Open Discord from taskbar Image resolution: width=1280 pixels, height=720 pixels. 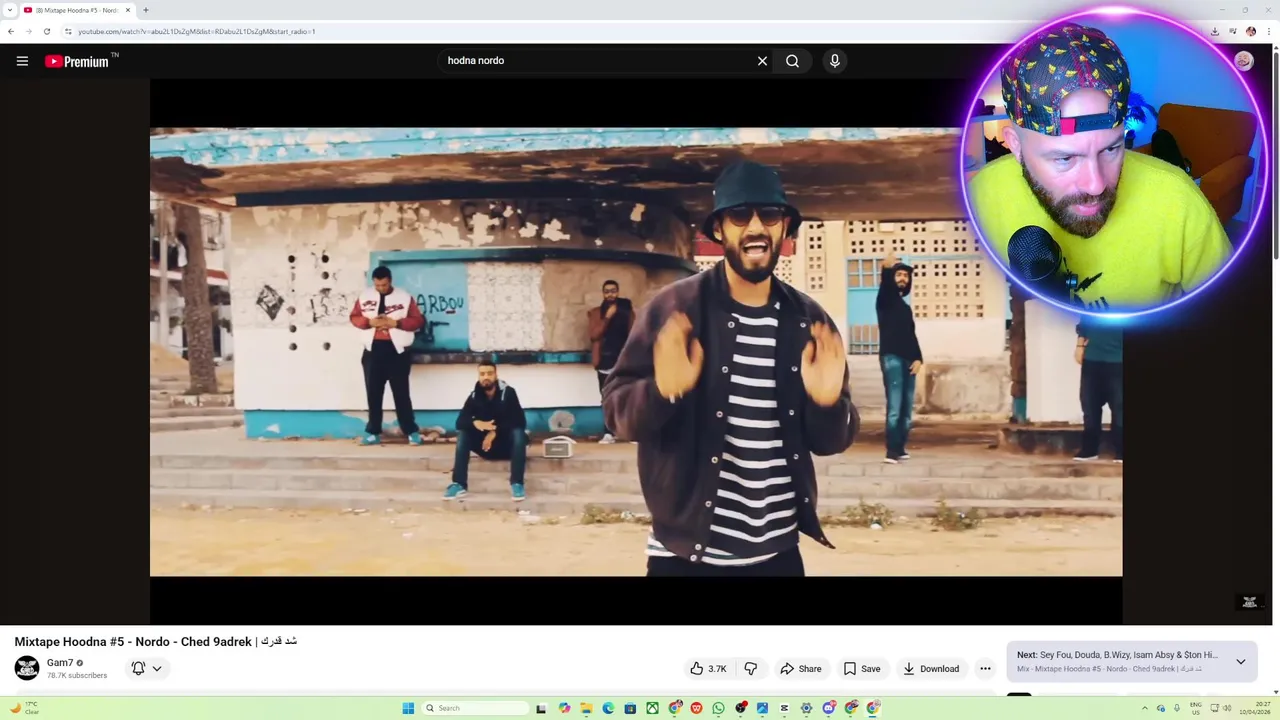tap(829, 708)
